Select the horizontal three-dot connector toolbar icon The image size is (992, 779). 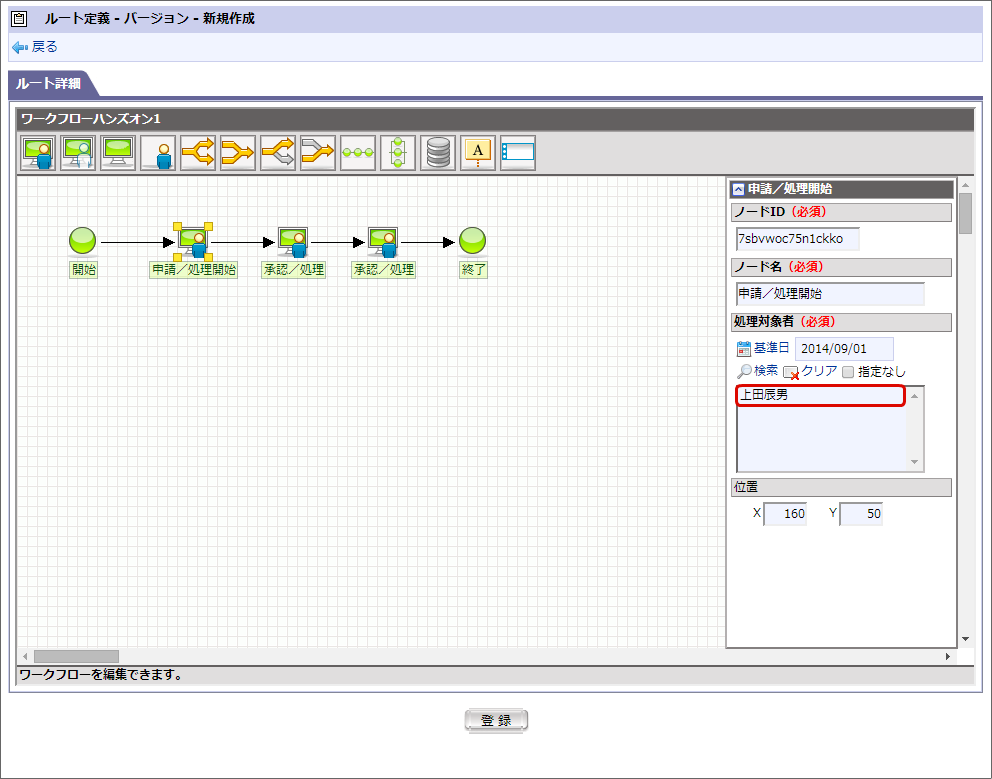(x=357, y=153)
